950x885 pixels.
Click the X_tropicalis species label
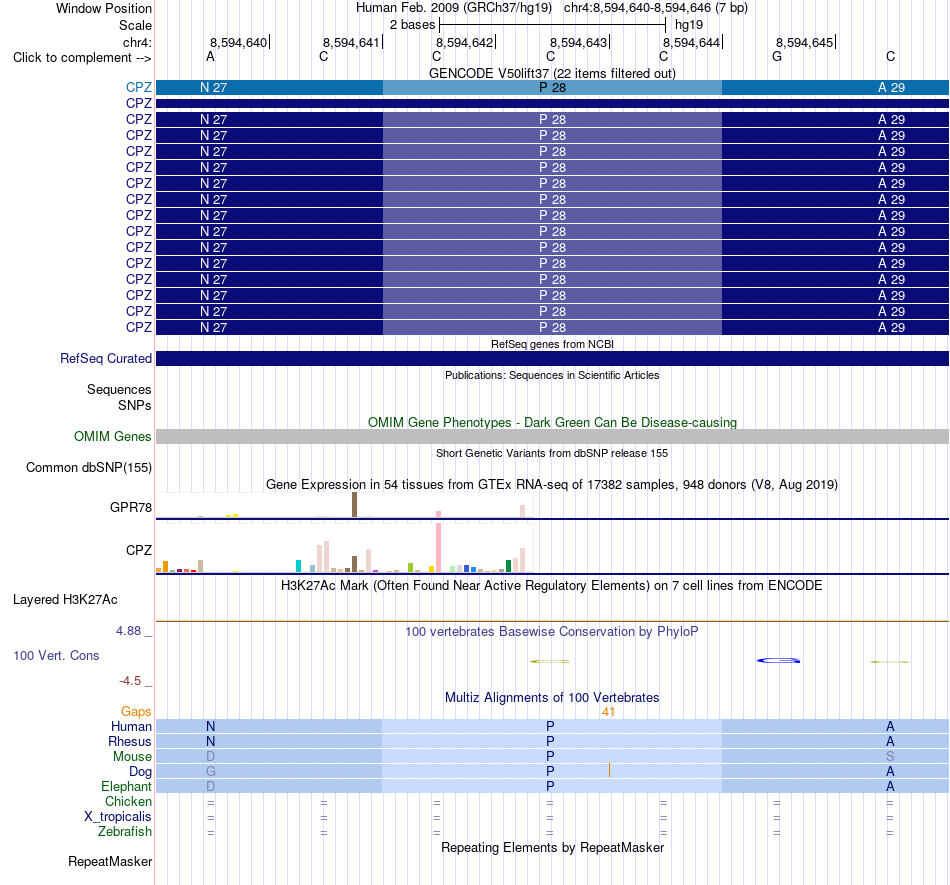tap(118, 817)
